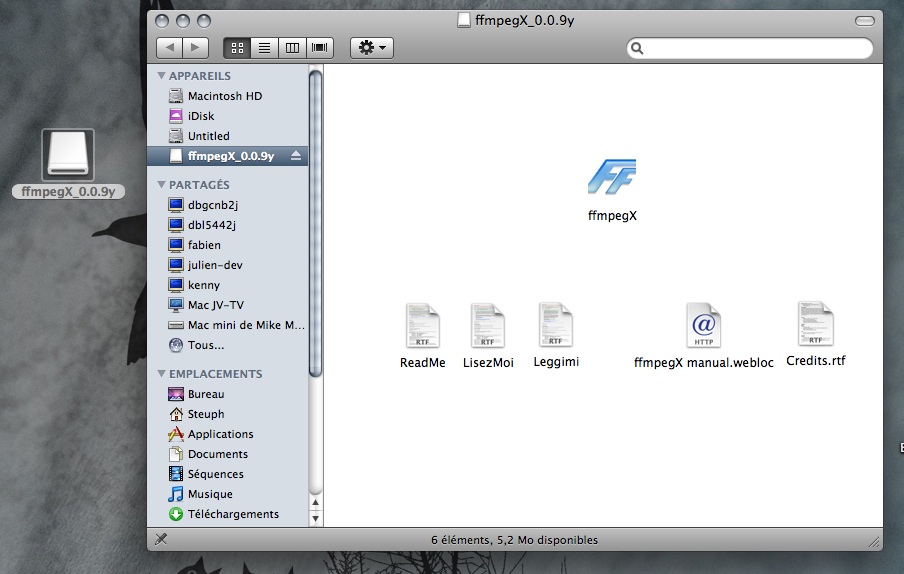Viewport: 904px width, 574px height.
Task: Collapse the EMPLACEMENTS sidebar section
Action: click(161, 374)
